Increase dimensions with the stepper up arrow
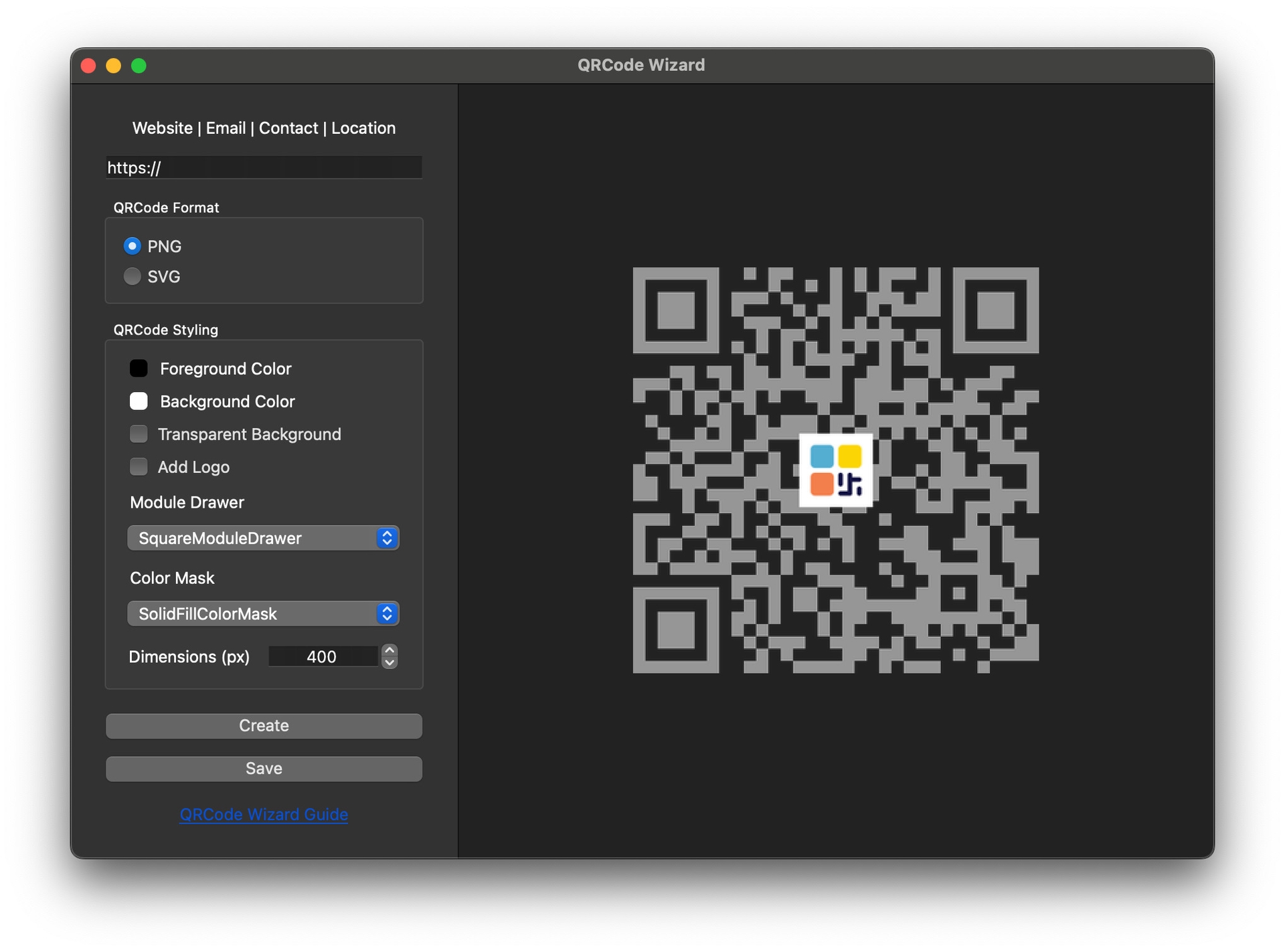 coord(390,650)
